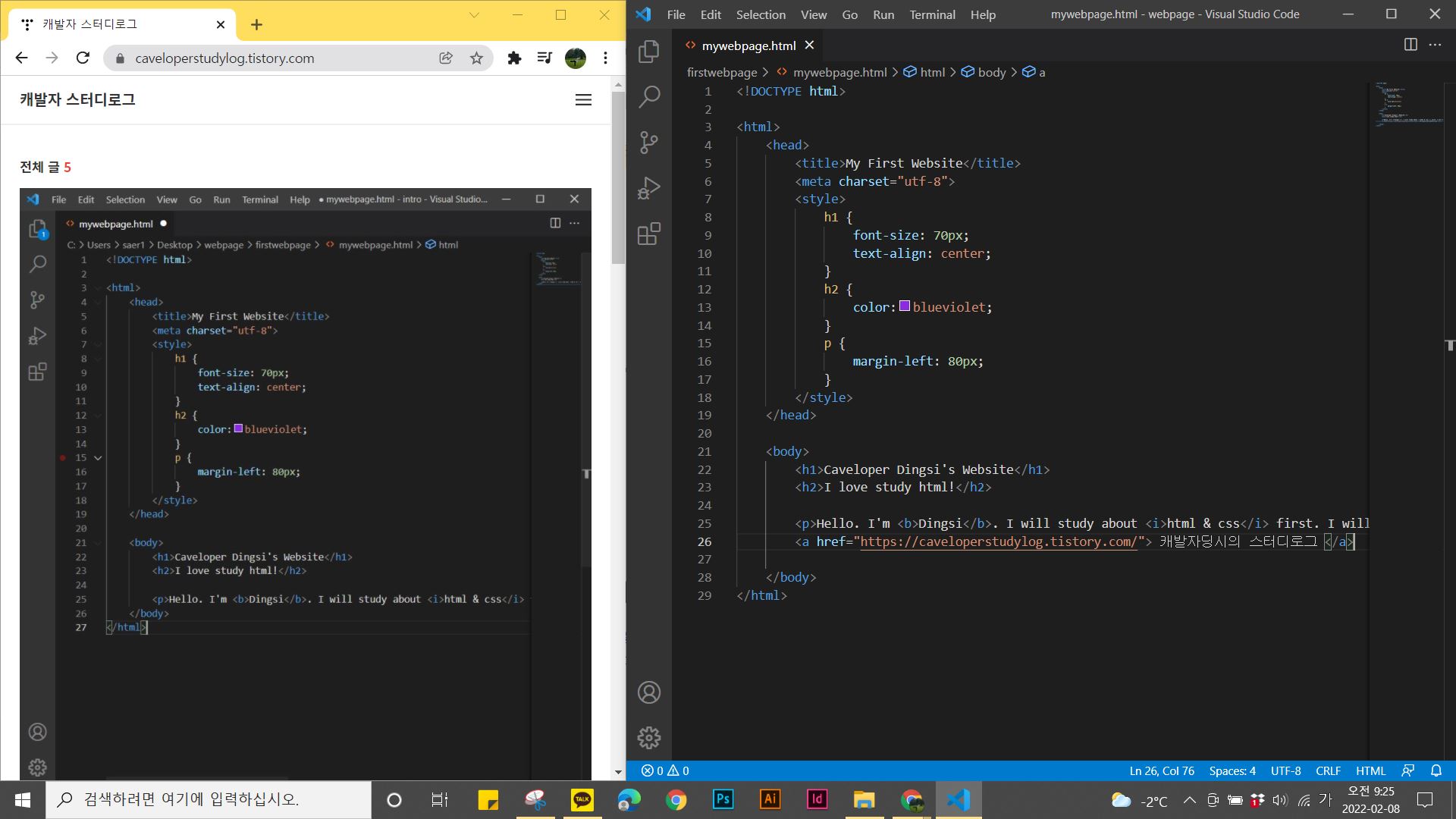Split the editor to the right

[x=1410, y=45]
